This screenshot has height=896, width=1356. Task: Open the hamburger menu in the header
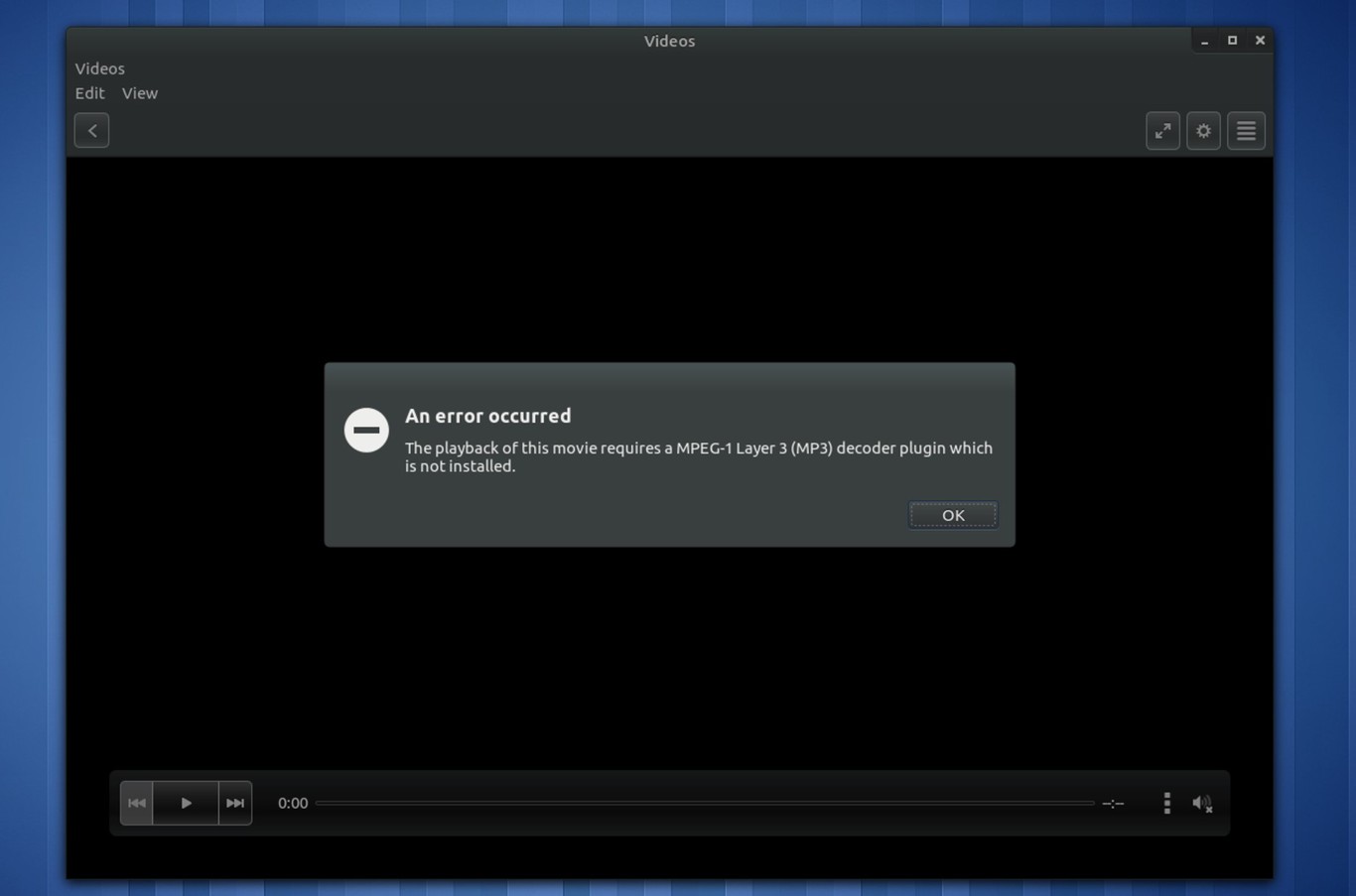[x=1246, y=130]
